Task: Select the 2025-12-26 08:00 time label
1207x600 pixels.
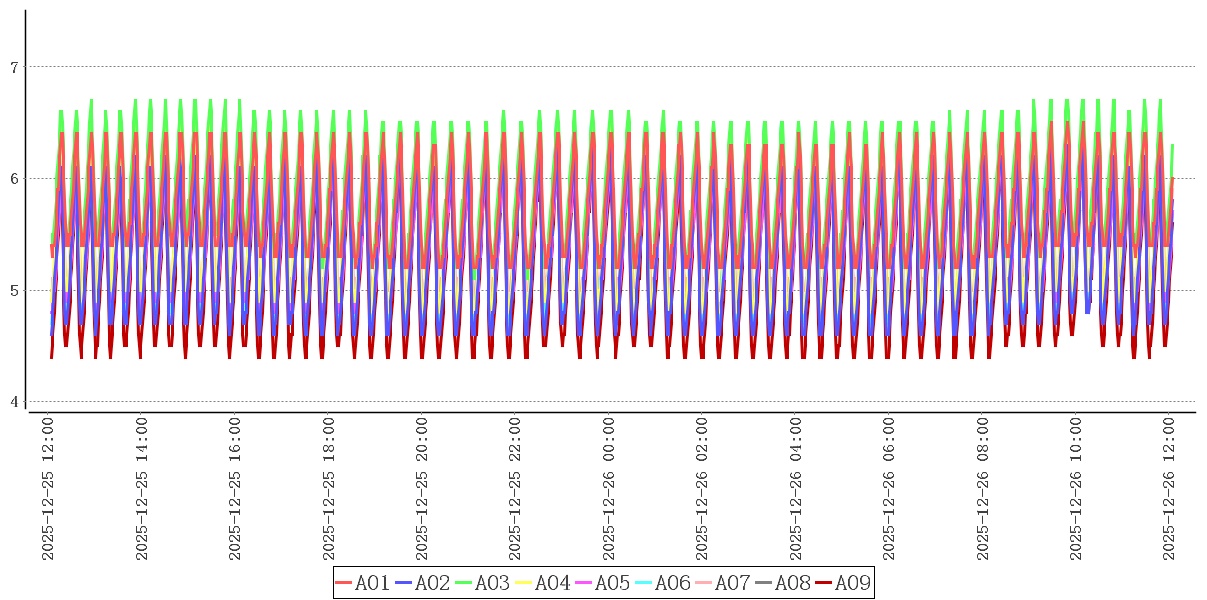Action: coord(983,489)
